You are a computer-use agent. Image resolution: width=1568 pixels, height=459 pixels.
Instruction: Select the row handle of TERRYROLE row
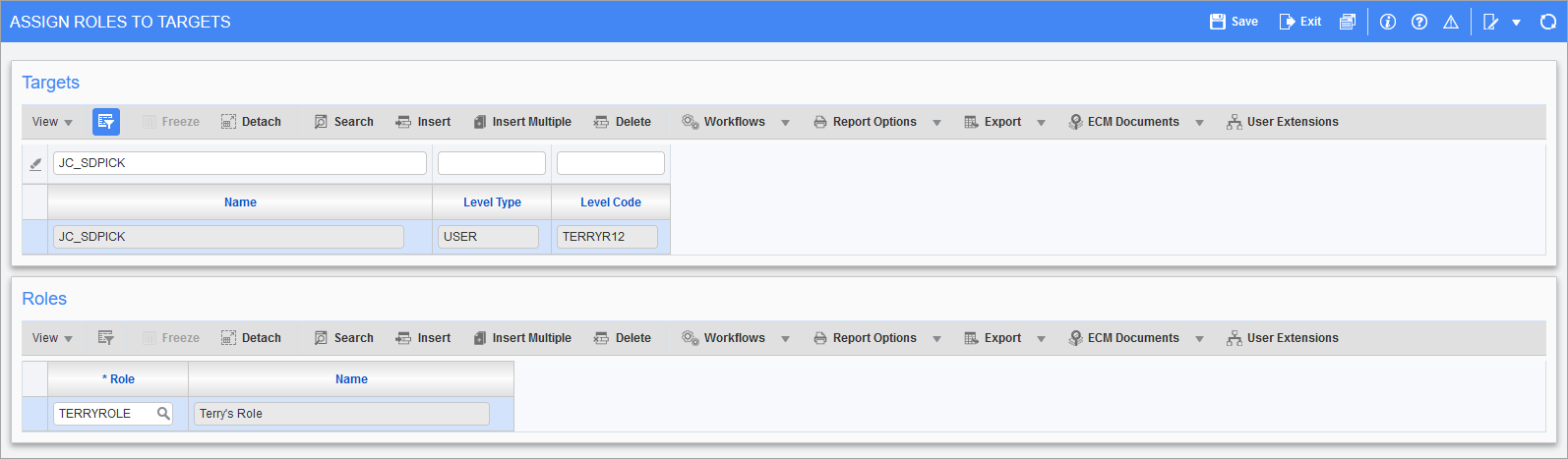[34, 414]
